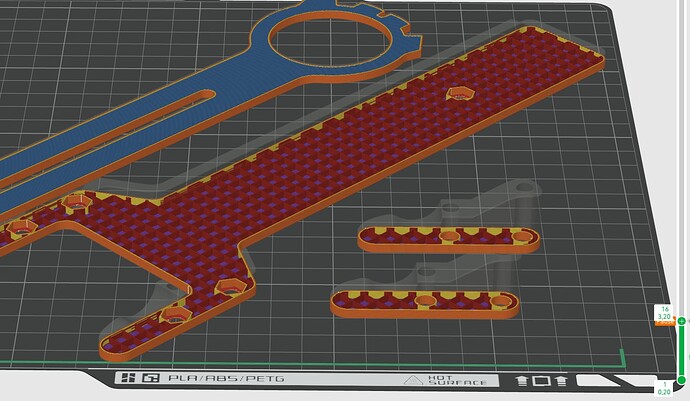
Task: Click the left icon of the bottom-right bed trio
Action: (523, 380)
